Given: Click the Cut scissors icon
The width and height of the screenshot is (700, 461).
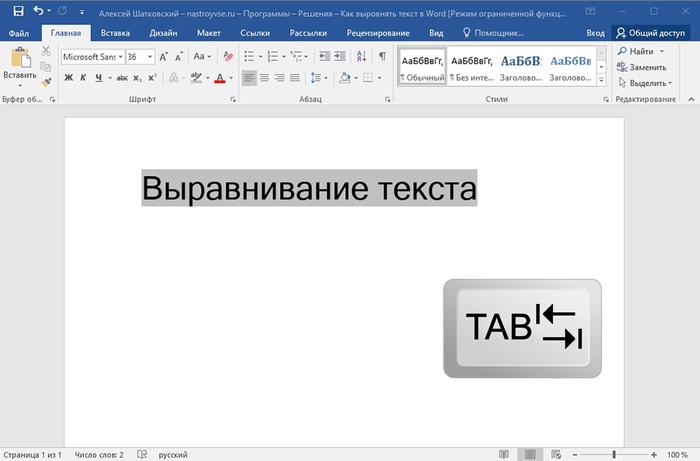Looking at the screenshot, I should coord(47,51).
